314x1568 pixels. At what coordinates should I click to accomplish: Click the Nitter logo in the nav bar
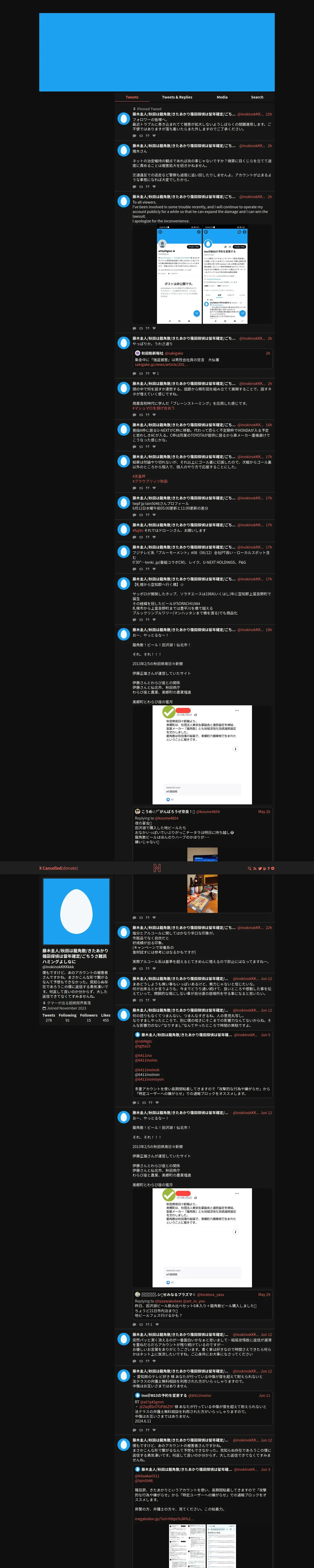point(157,868)
